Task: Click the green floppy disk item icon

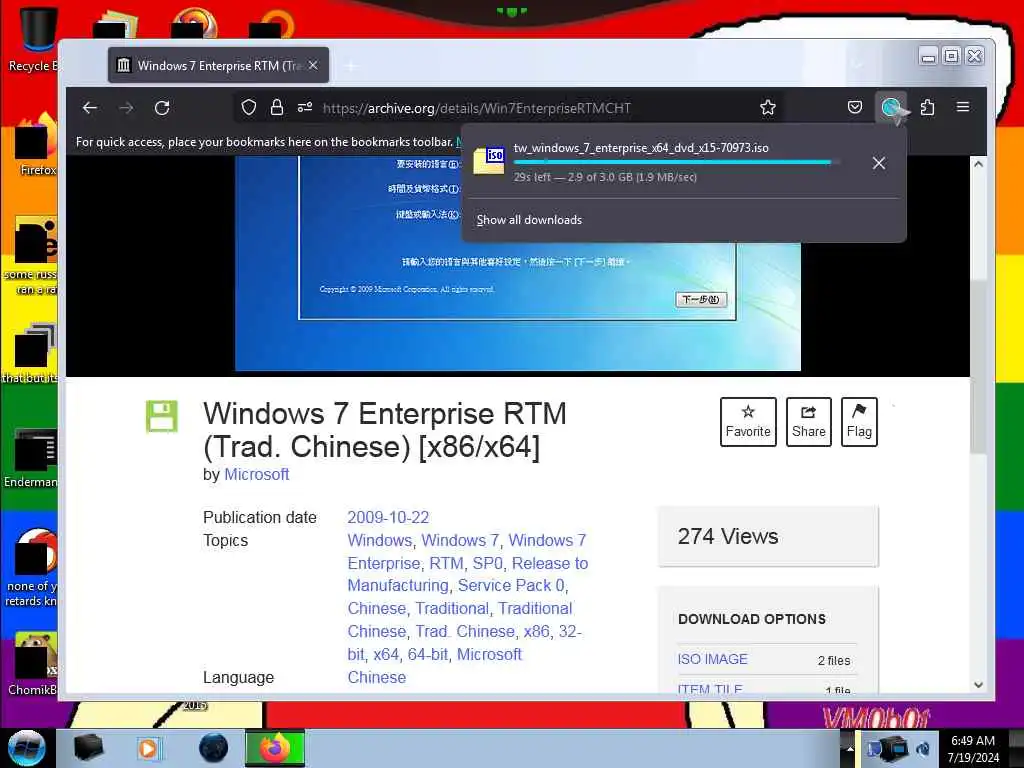Action: [x=161, y=416]
